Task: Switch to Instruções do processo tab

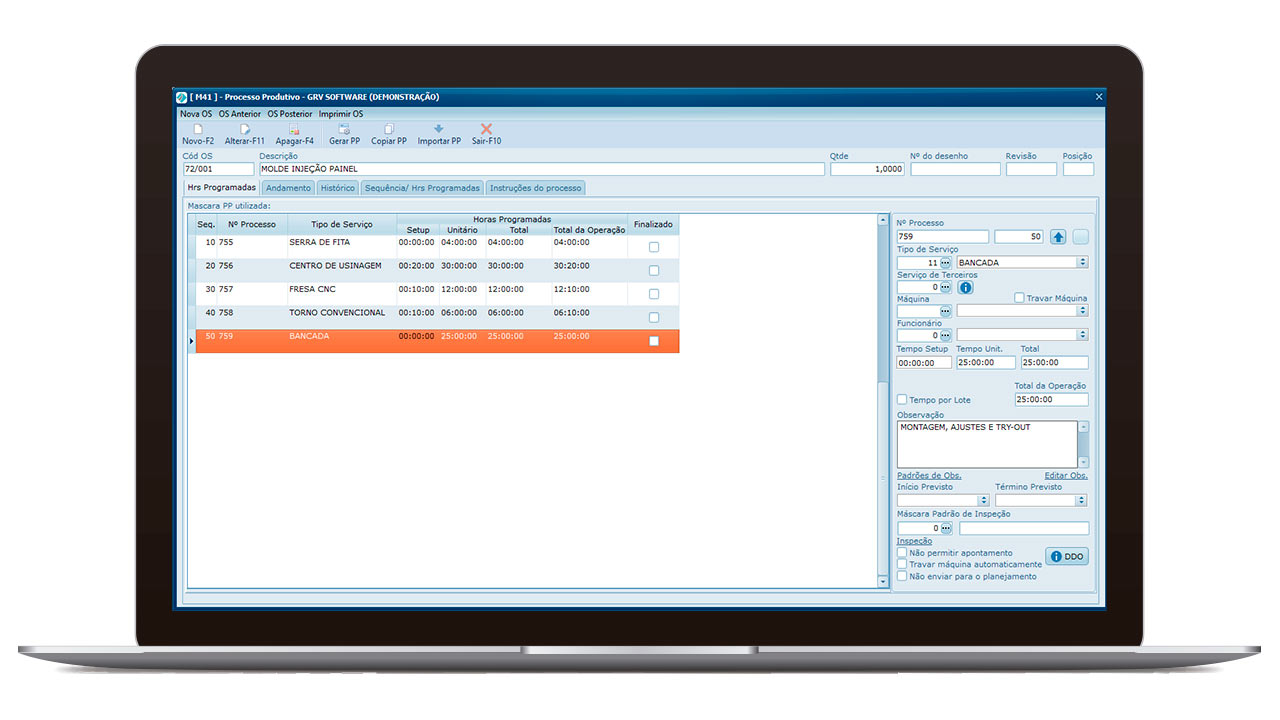Action: [x=535, y=188]
